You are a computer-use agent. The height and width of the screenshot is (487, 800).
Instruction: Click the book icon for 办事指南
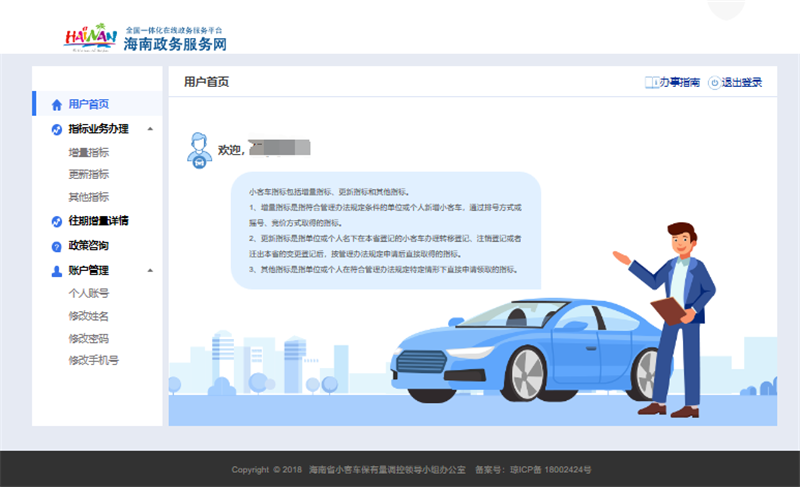click(652, 82)
